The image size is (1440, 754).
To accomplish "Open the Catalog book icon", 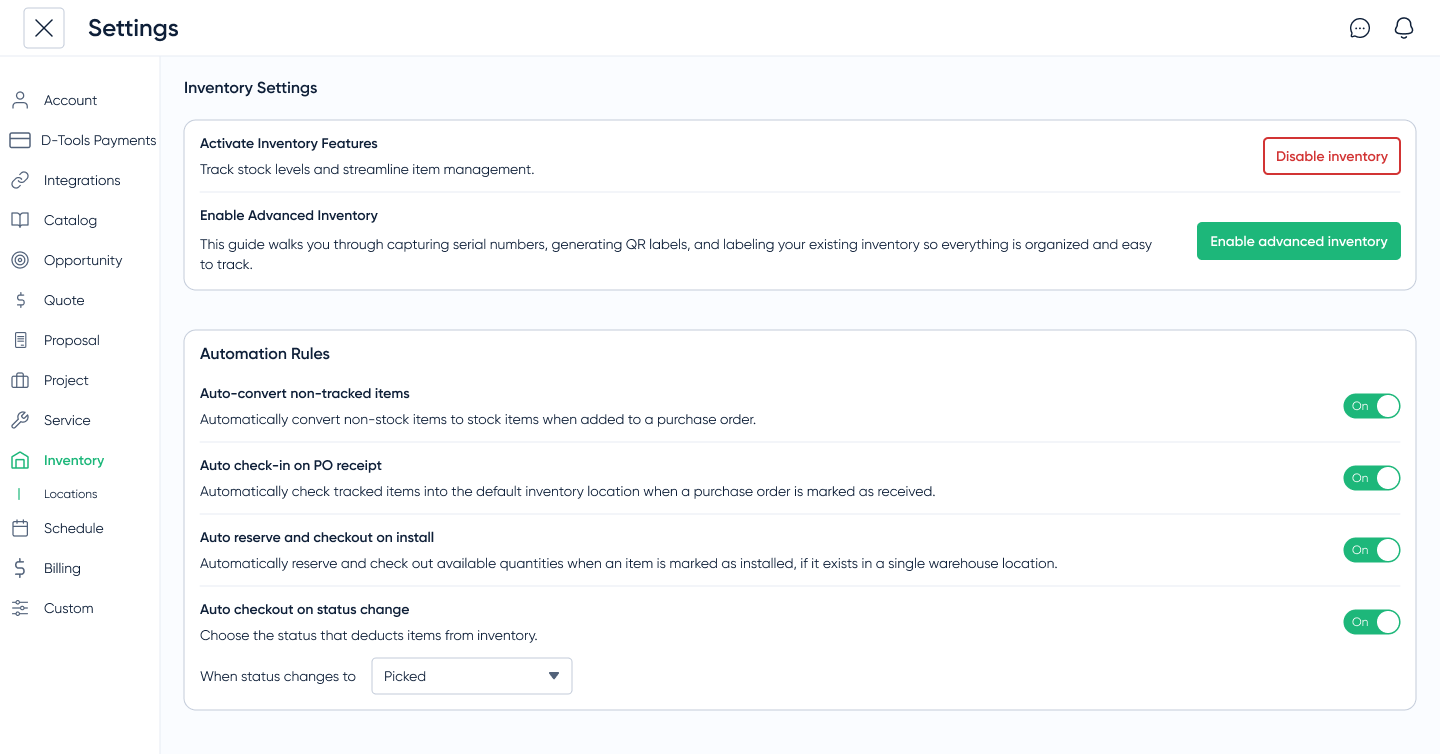I will [19, 220].
